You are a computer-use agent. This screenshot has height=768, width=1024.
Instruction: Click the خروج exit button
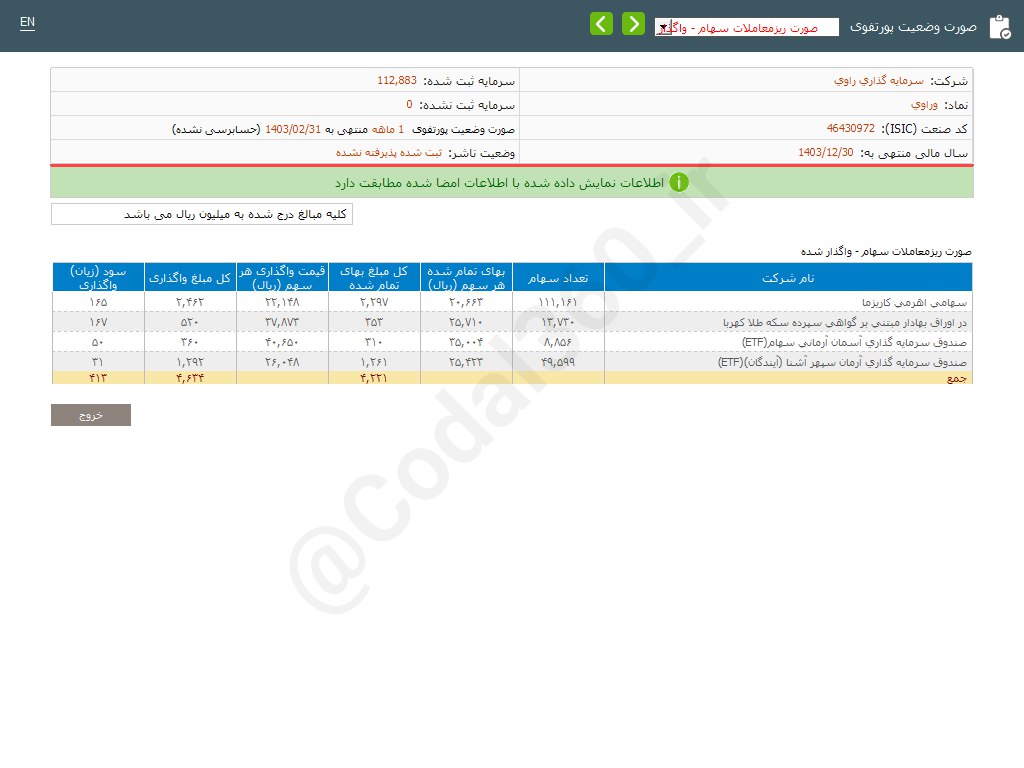pos(90,414)
